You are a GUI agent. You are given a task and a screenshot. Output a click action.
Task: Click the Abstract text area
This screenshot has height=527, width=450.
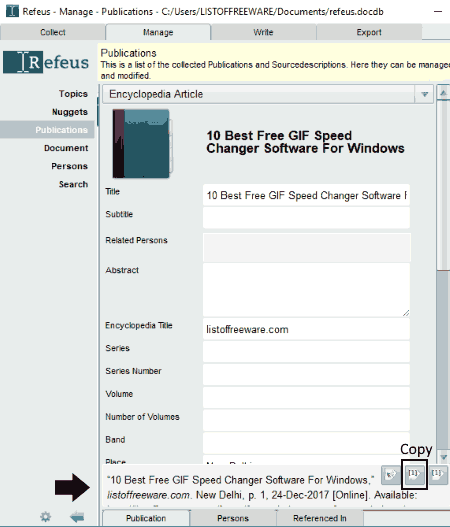[x=306, y=290]
